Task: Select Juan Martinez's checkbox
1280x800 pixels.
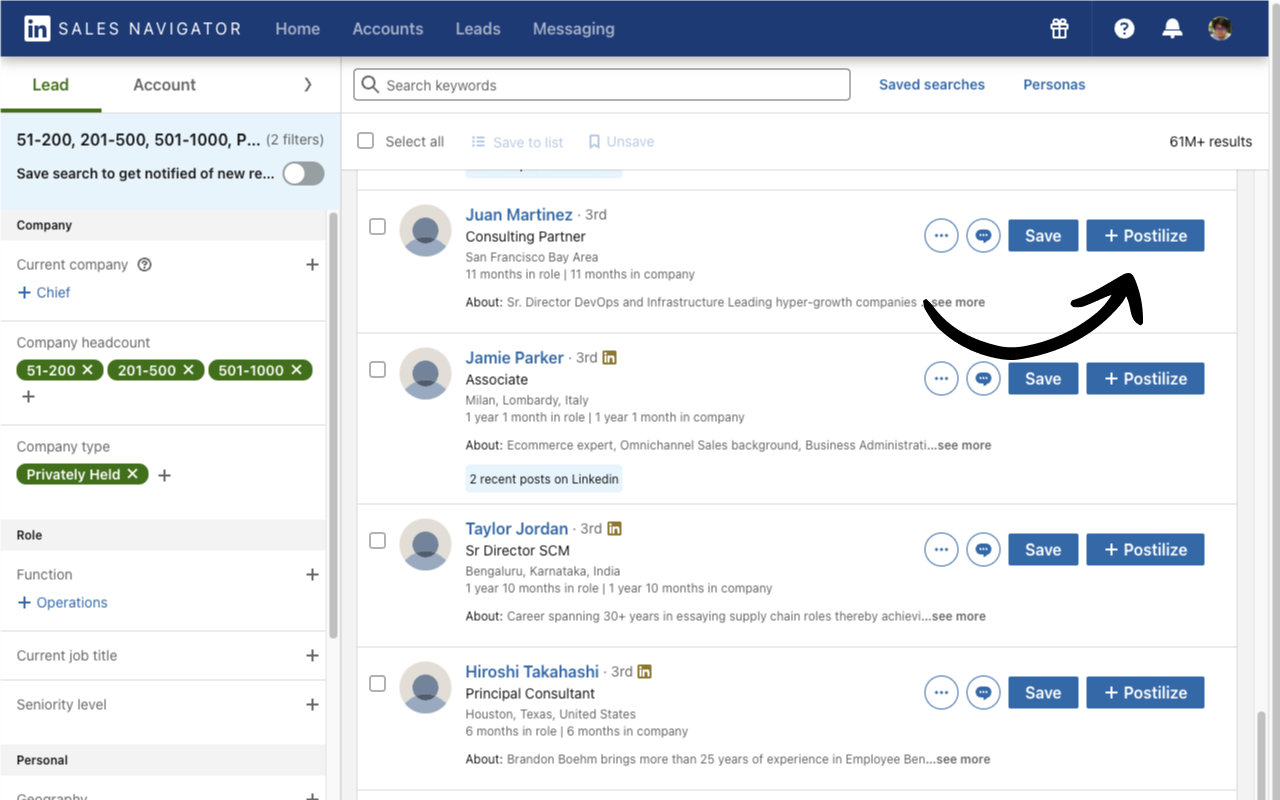Action: click(x=377, y=227)
